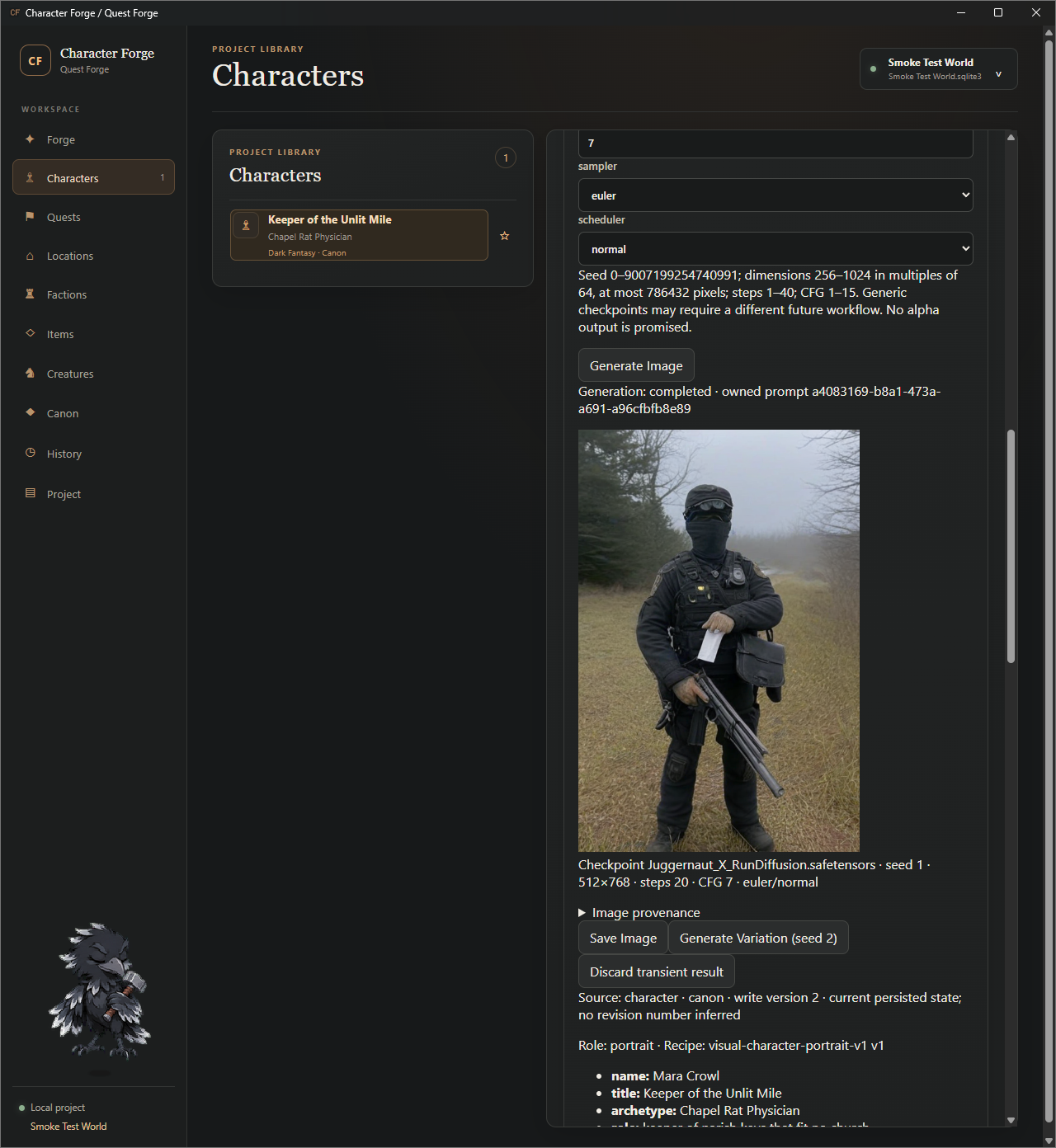Open the Smoke Test World project selector
1056x1148 pixels.
(939, 68)
